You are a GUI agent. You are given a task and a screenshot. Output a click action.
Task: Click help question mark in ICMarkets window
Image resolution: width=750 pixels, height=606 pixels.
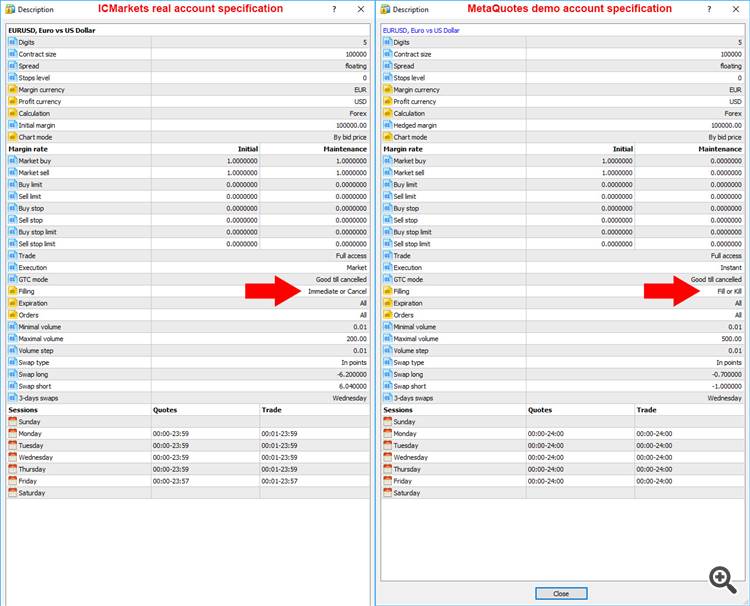click(334, 9)
